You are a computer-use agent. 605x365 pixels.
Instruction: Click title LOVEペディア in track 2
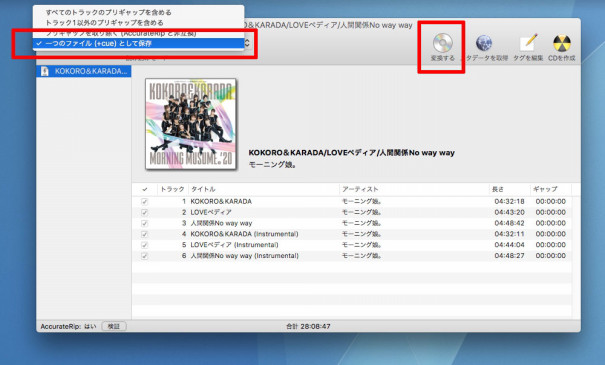(x=211, y=212)
